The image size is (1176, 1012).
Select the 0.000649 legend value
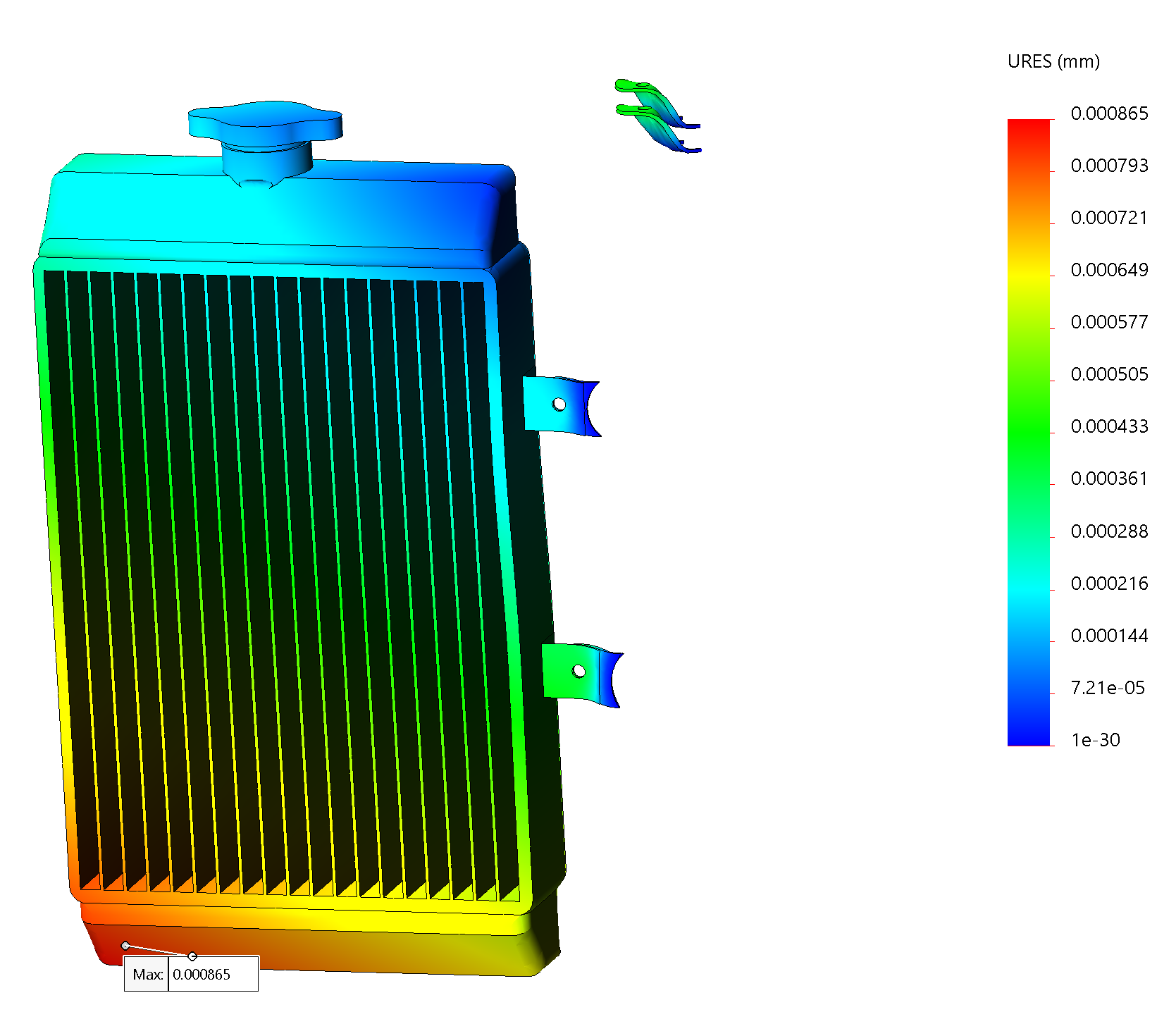tap(1109, 270)
